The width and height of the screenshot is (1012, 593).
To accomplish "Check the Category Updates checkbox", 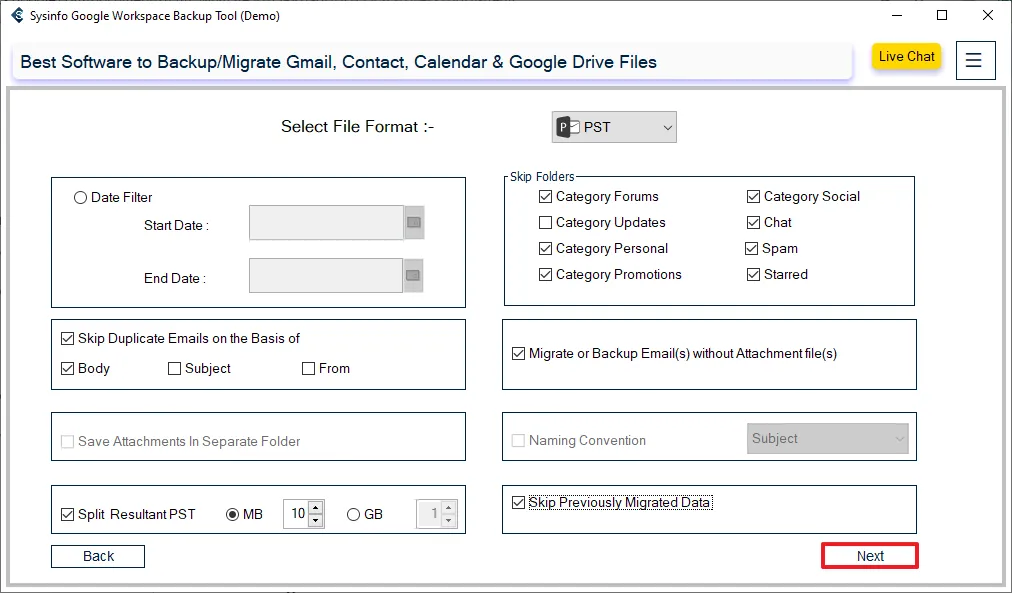I will 545,223.
